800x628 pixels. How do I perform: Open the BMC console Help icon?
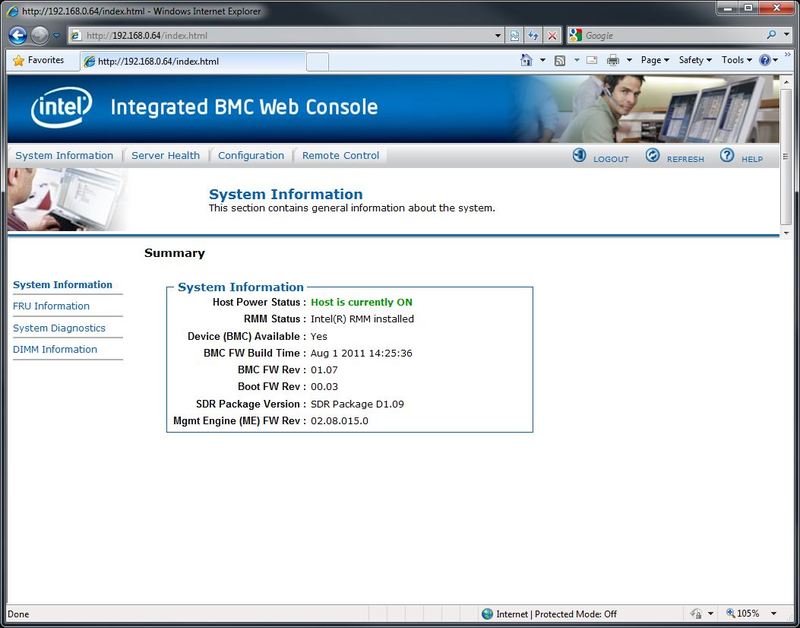(x=727, y=156)
